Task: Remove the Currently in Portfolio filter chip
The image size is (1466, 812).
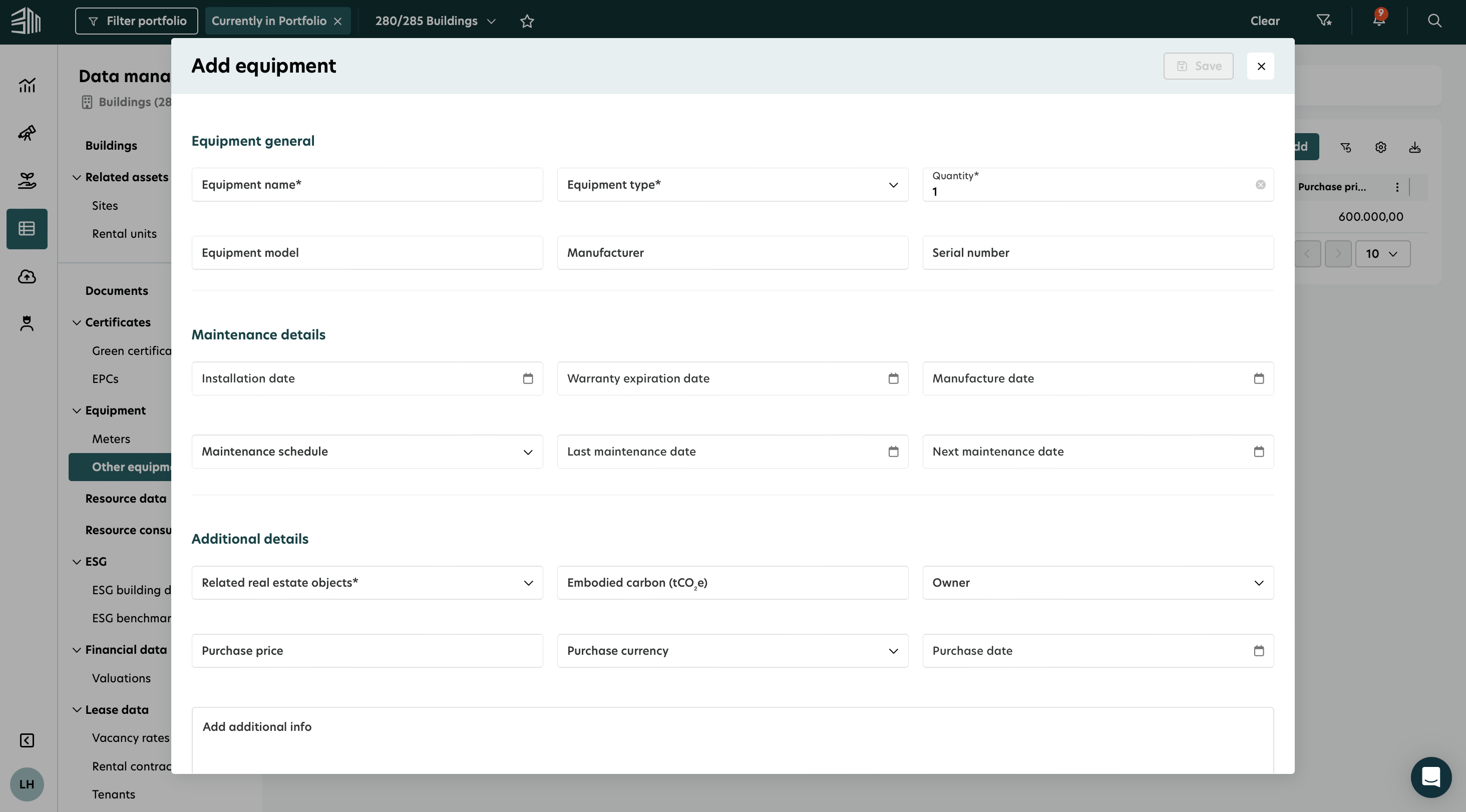Action: click(x=337, y=21)
